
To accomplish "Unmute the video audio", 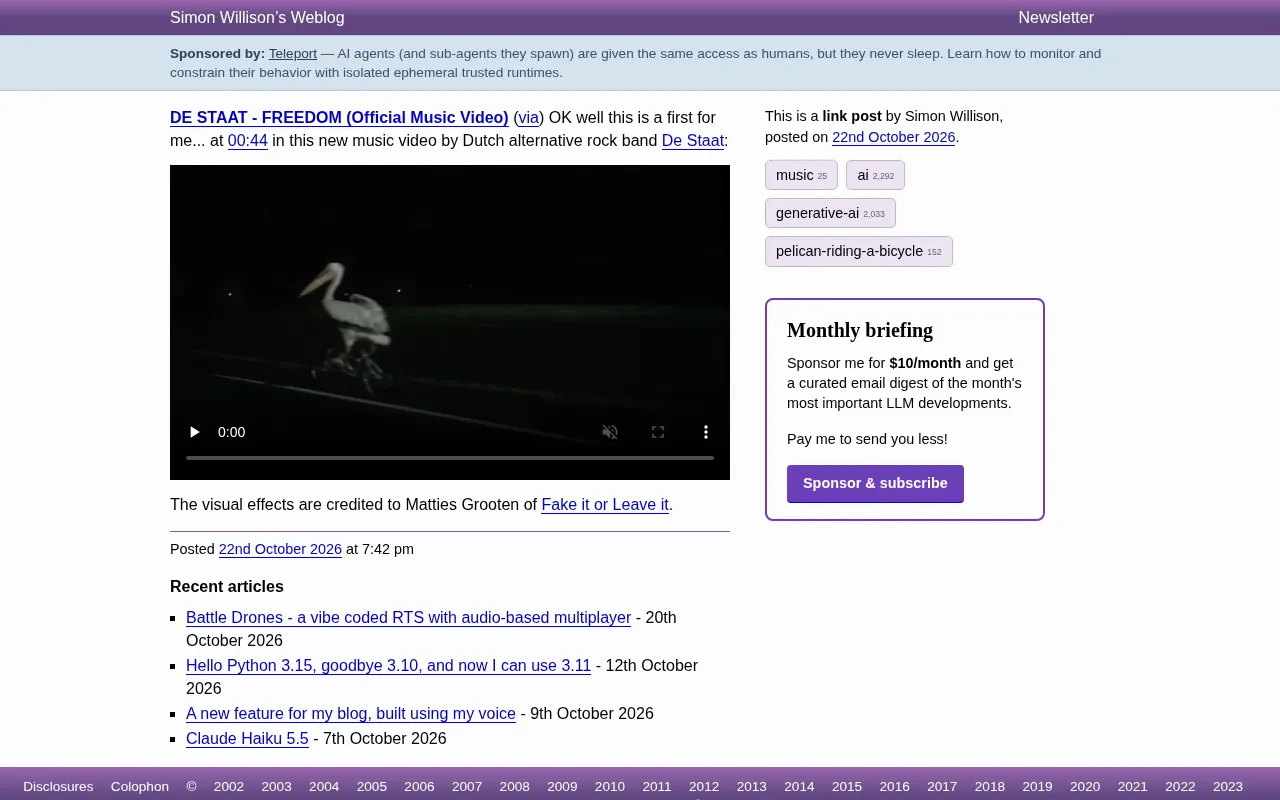I will pyautogui.click(x=610, y=432).
